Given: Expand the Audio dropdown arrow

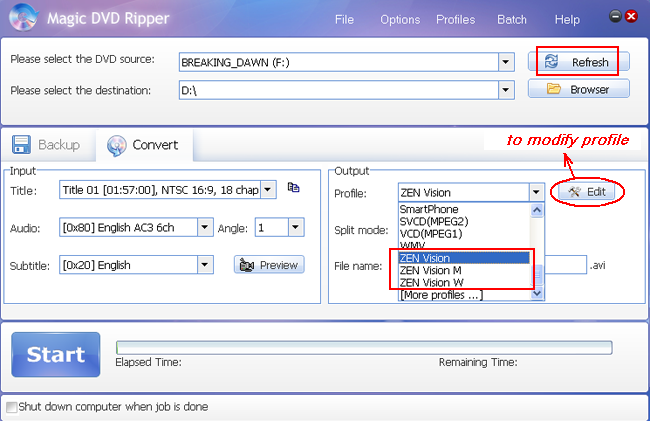Looking at the screenshot, I should coord(205,227).
